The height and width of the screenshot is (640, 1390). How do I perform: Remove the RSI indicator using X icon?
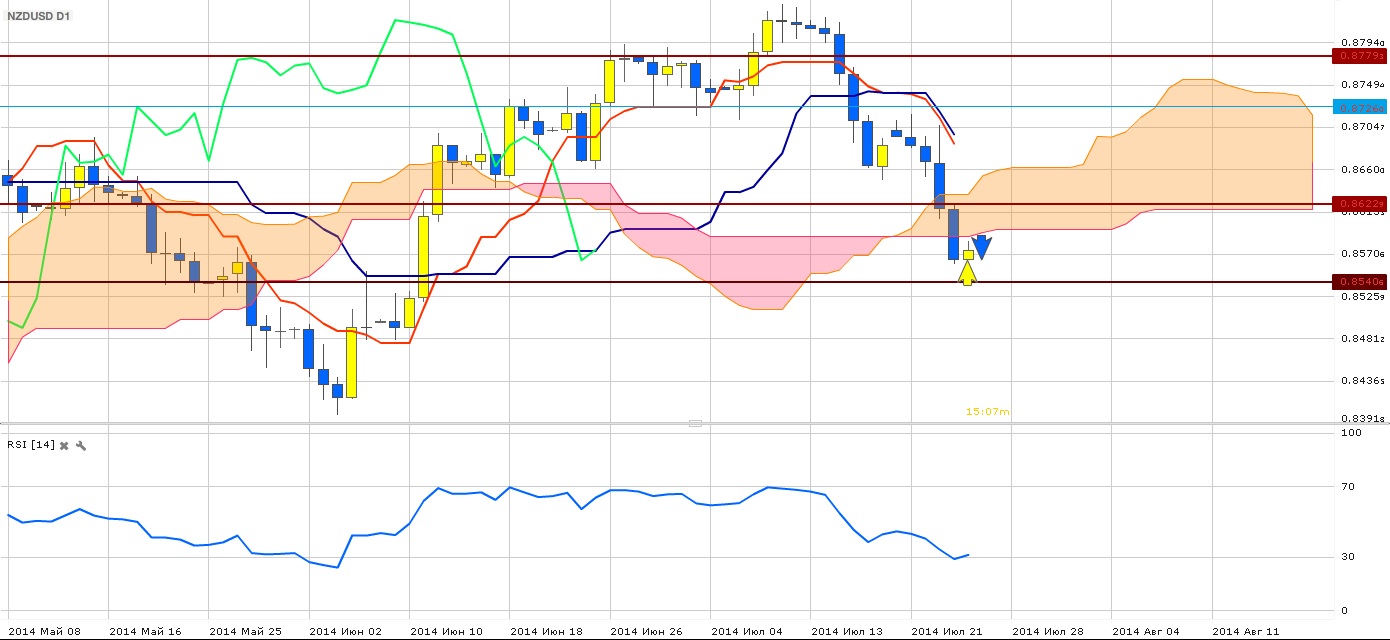click(64, 445)
